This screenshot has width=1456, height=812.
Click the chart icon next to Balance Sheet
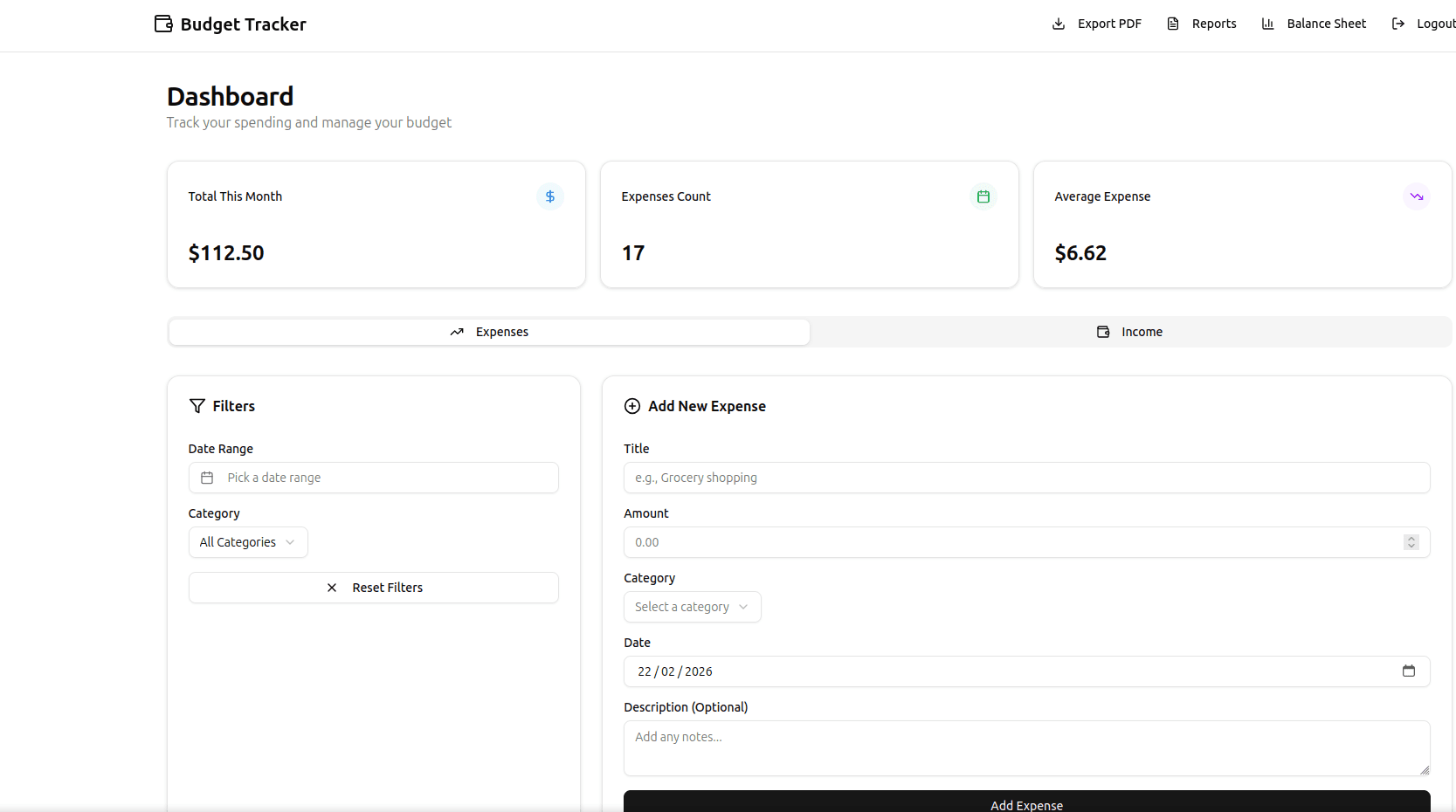coord(1268,24)
